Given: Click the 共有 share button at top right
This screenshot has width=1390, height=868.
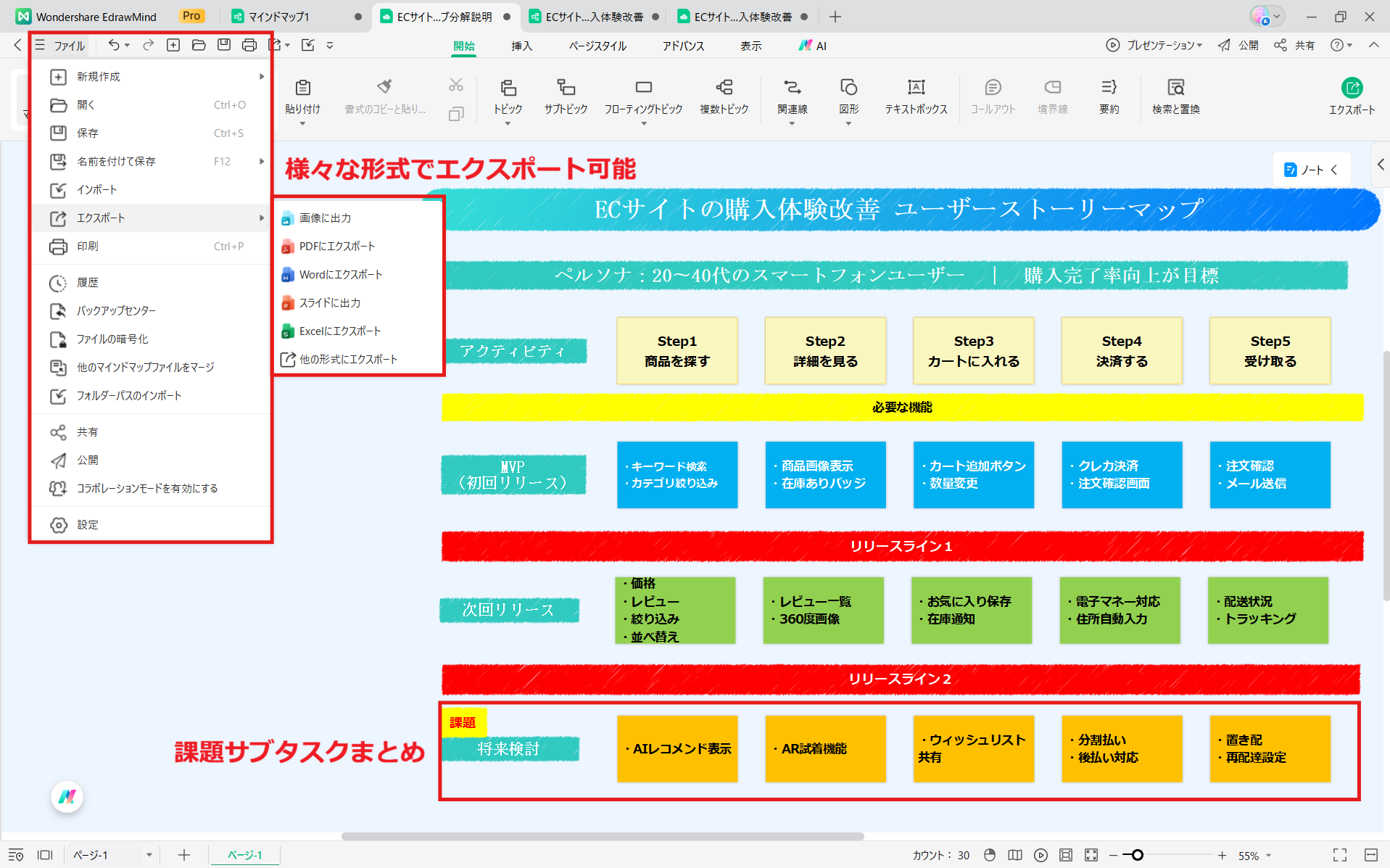Looking at the screenshot, I should (1295, 45).
